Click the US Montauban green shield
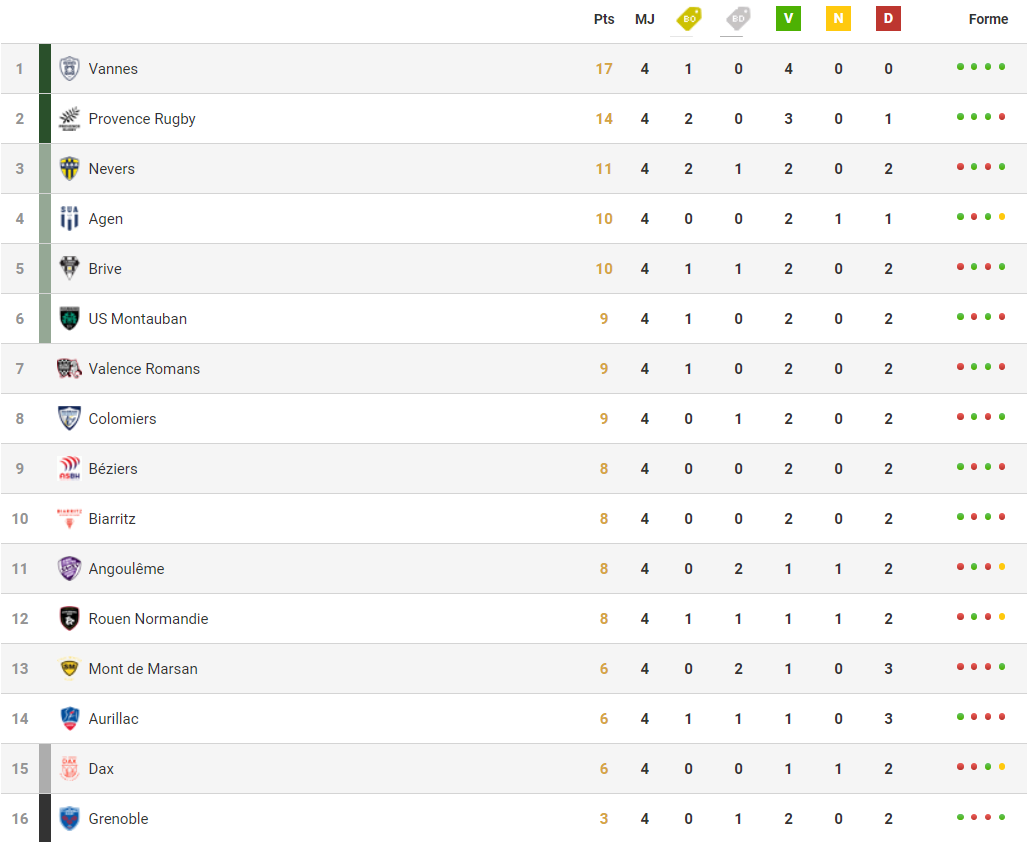 (x=69, y=319)
